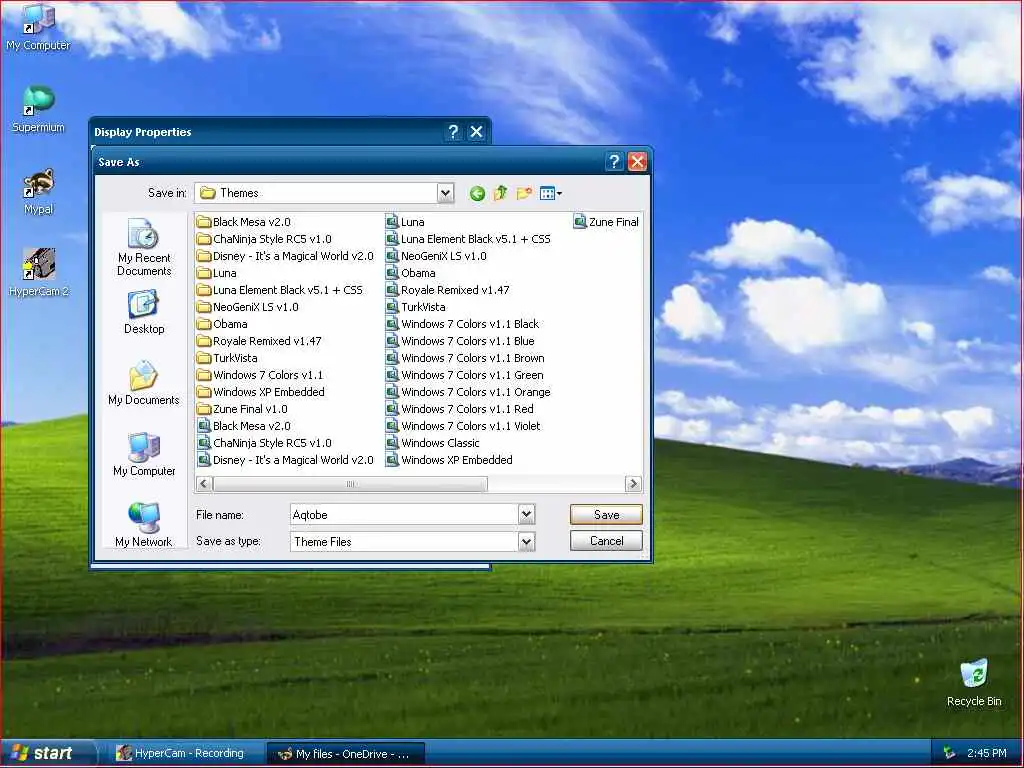Select the Obama theme file

coord(411,273)
